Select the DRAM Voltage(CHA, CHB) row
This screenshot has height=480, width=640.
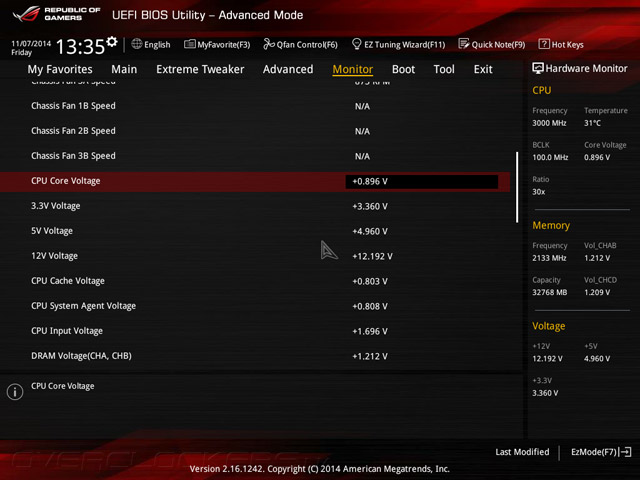click(x=255, y=356)
